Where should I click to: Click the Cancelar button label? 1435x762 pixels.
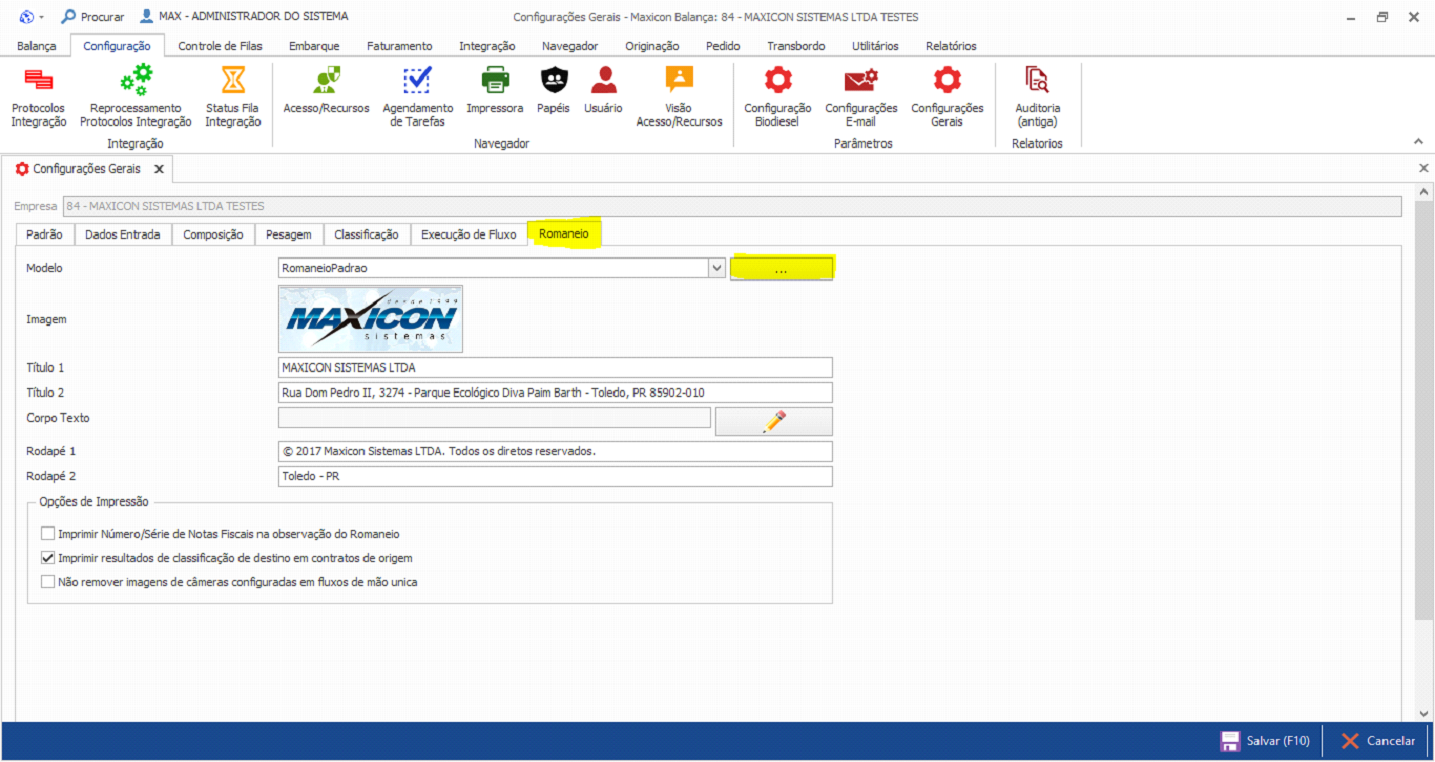(1391, 741)
